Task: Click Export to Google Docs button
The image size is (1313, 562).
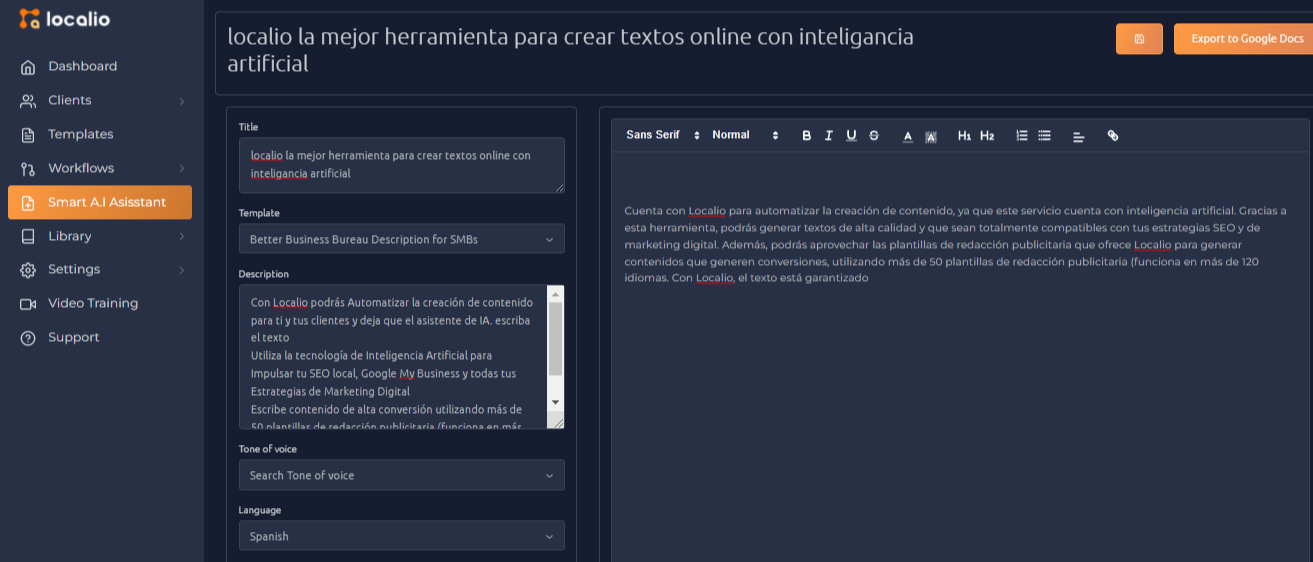Action: pyautogui.click(x=1243, y=38)
